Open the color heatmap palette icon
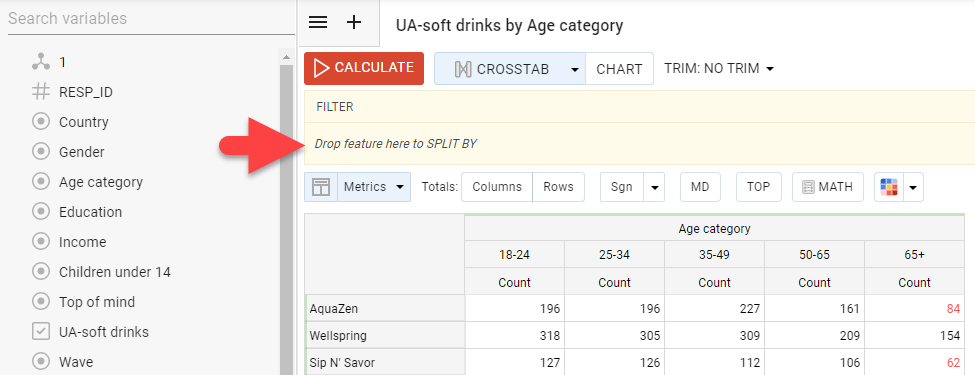Image resolution: width=975 pixels, height=375 pixels. click(x=889, y=187)
